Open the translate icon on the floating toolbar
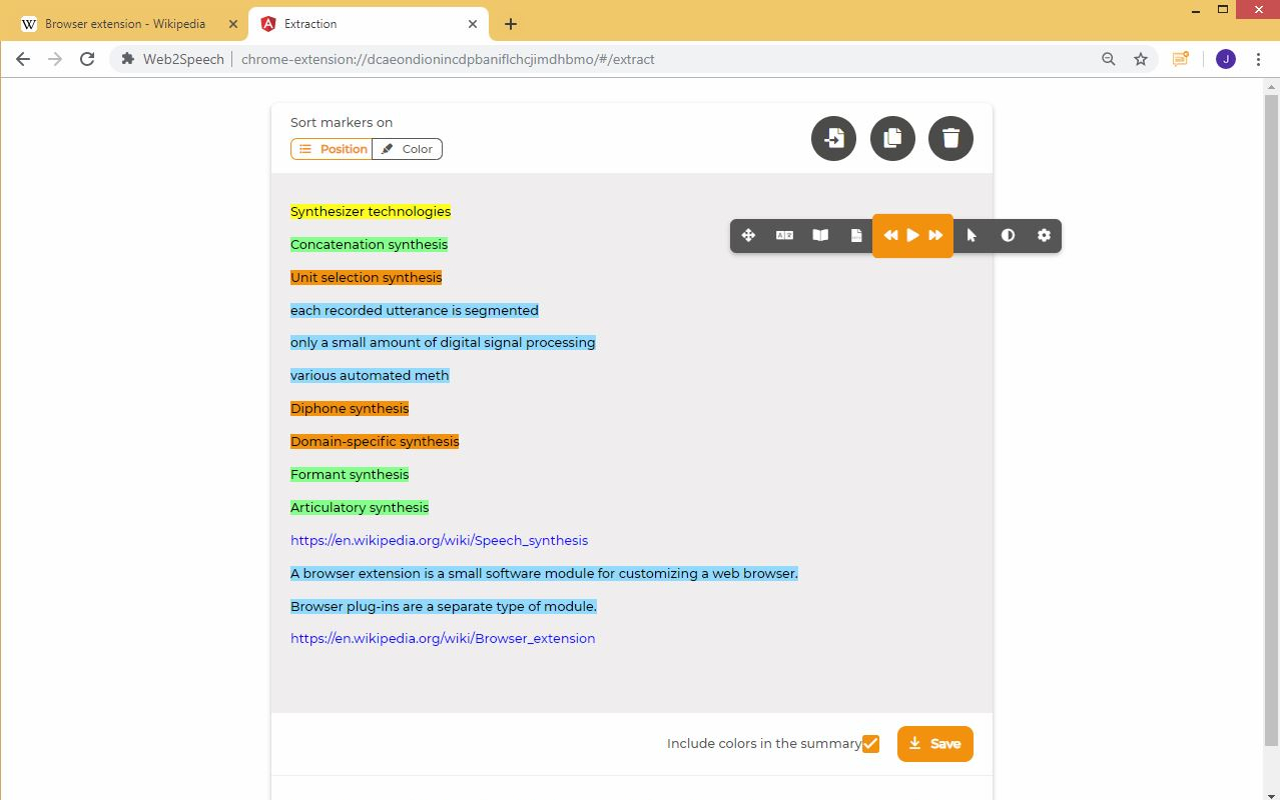 (784, 235)
